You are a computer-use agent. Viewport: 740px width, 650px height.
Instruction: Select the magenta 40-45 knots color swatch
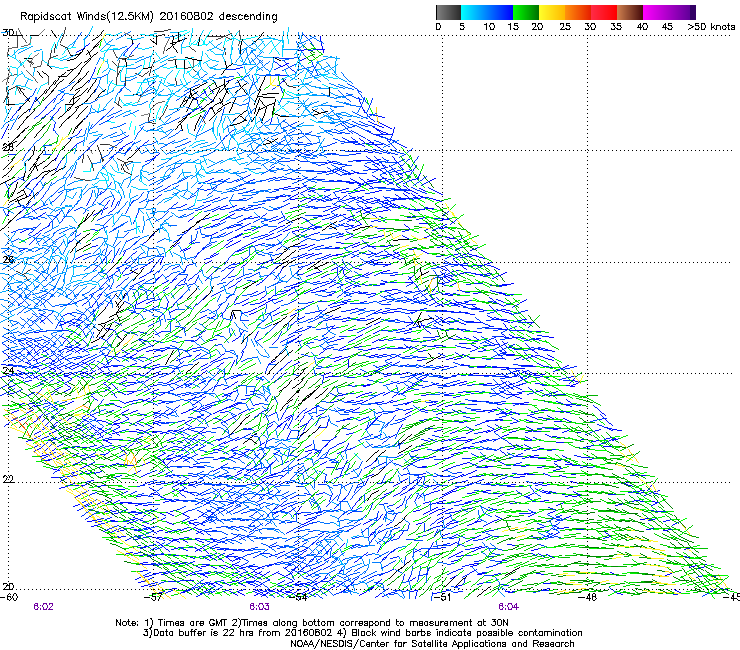(x=656, y=12)
